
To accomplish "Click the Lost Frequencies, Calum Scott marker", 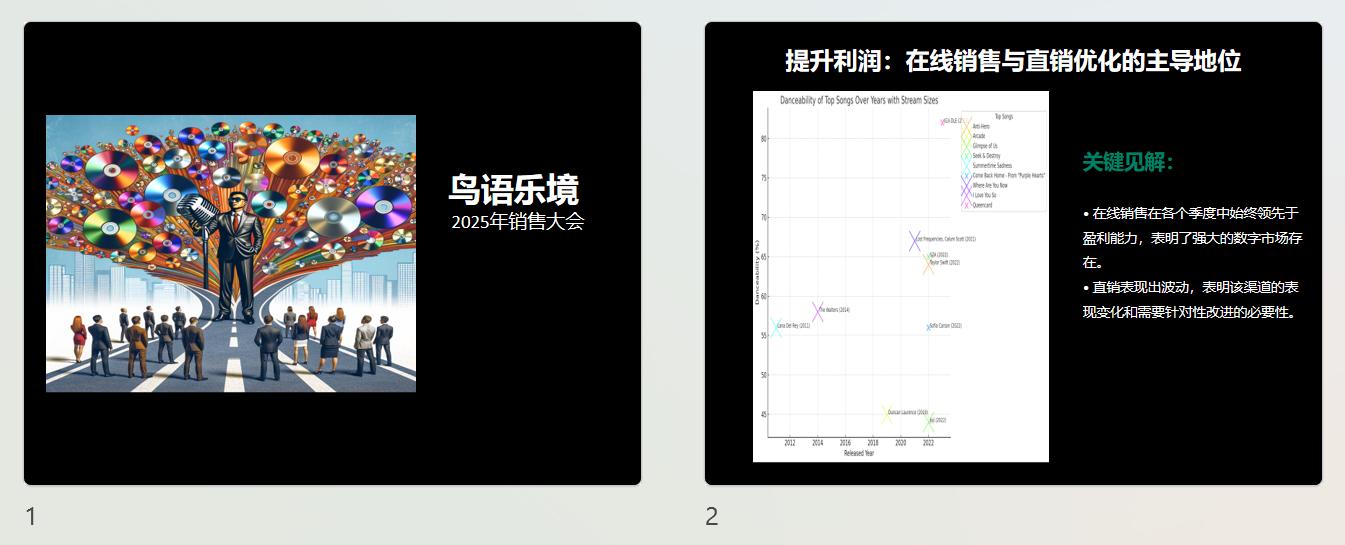I will point(915,240).
